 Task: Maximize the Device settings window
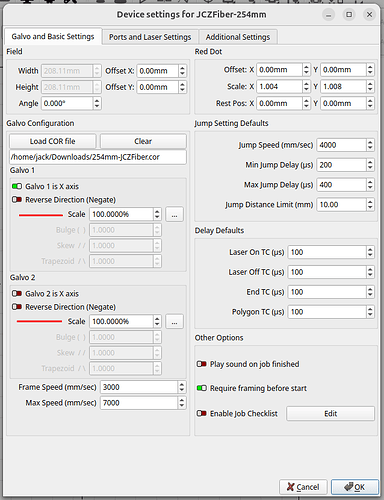point(349,15)
